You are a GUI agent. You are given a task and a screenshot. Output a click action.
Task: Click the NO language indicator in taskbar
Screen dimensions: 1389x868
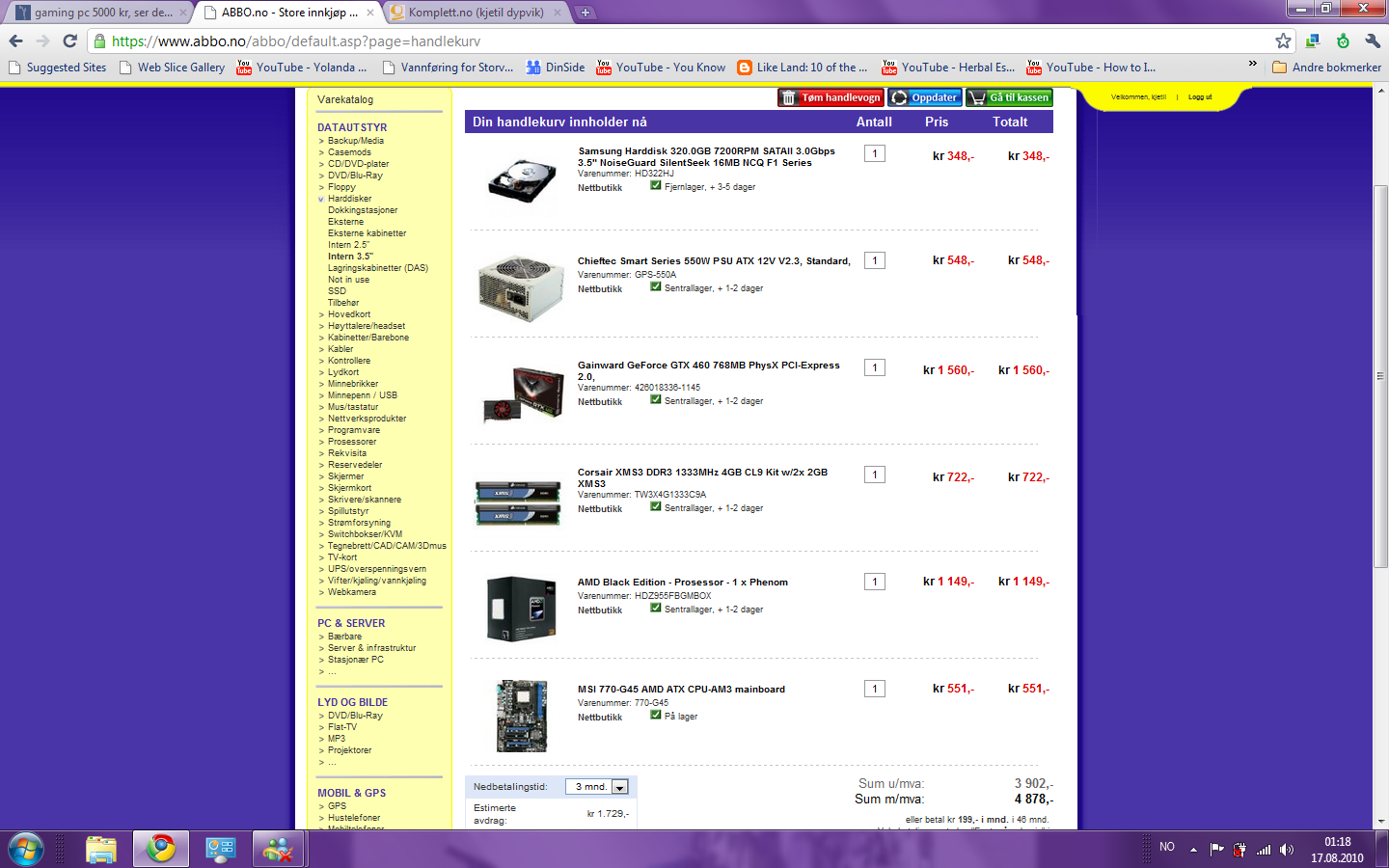point(1167,847)
